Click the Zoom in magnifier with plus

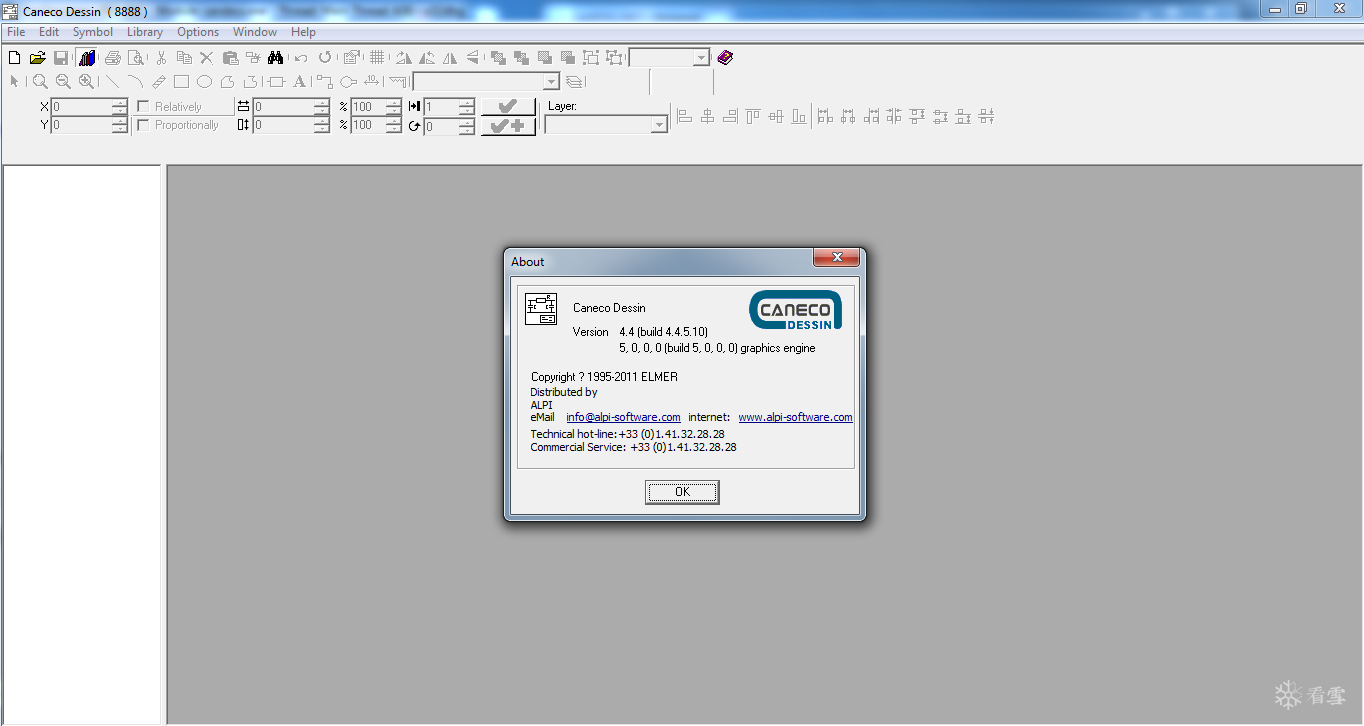pos(87,82)
